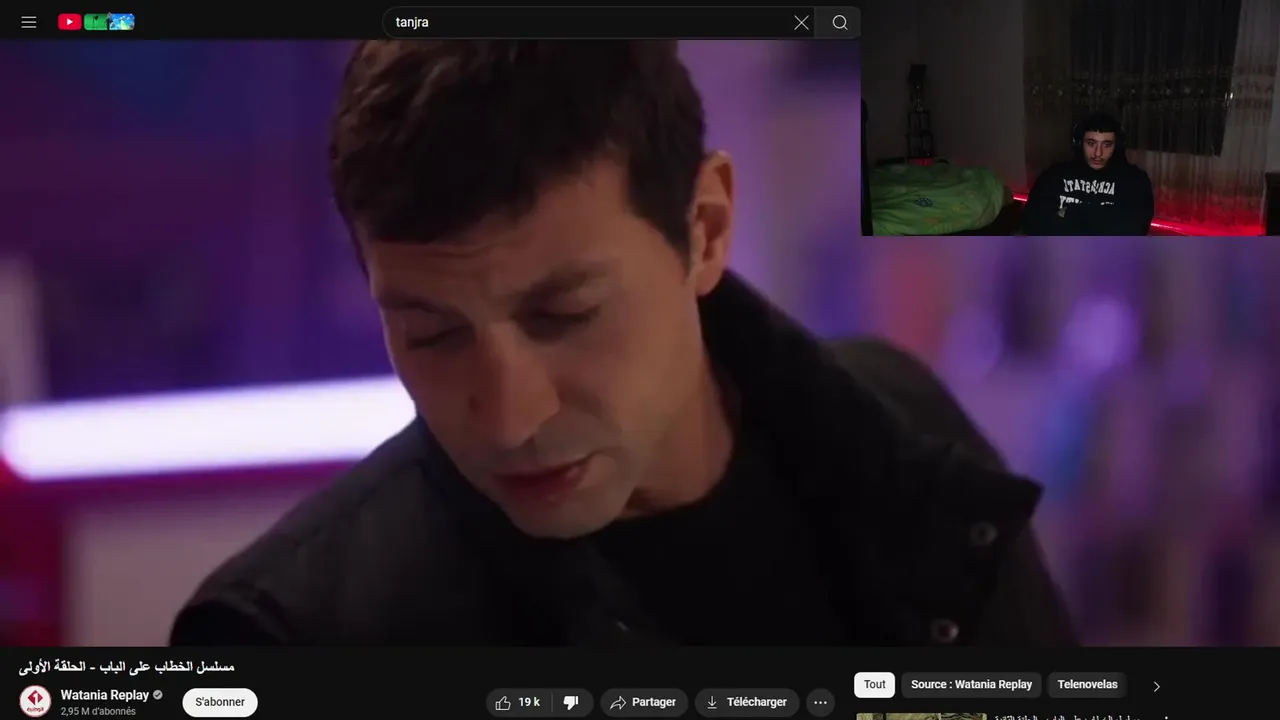Run search with magnifier button
1280x720 pixels.
pyautogui.click(x=839, y=22)
